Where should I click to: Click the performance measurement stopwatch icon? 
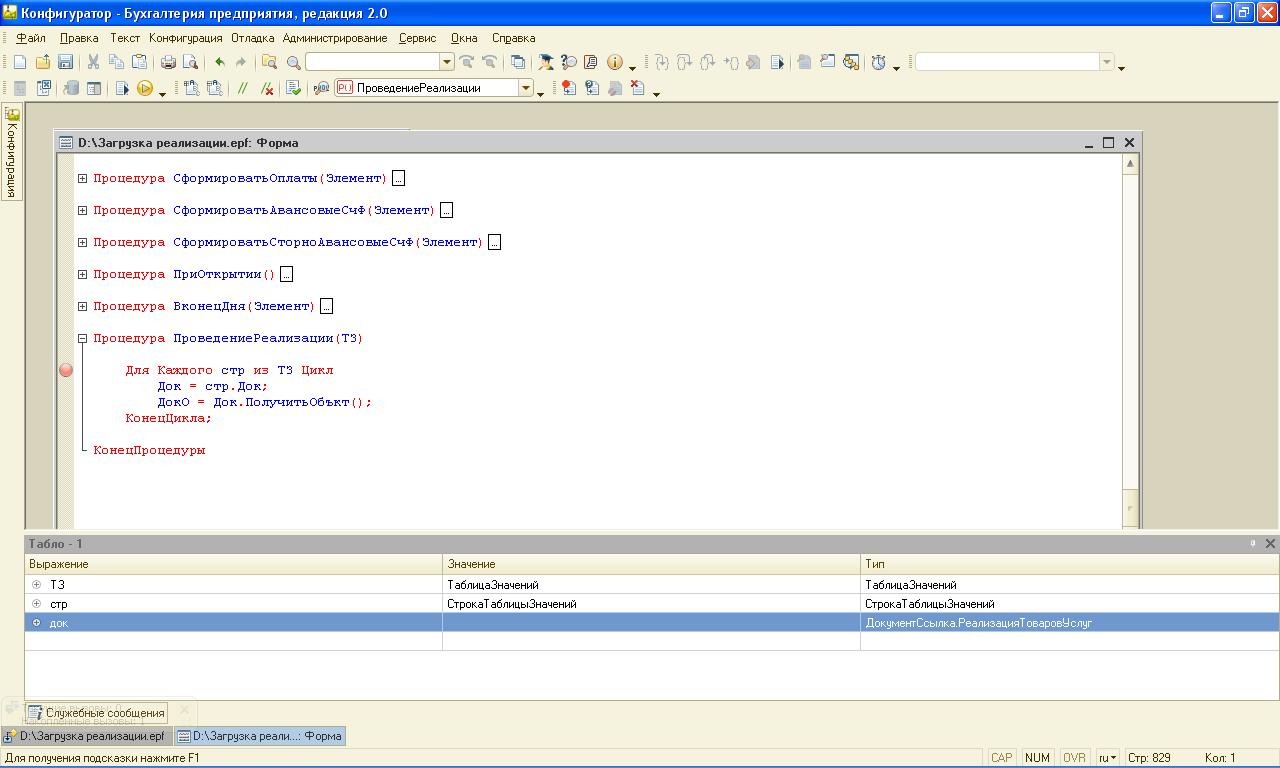pyautogui.click(x=878, y=62)
